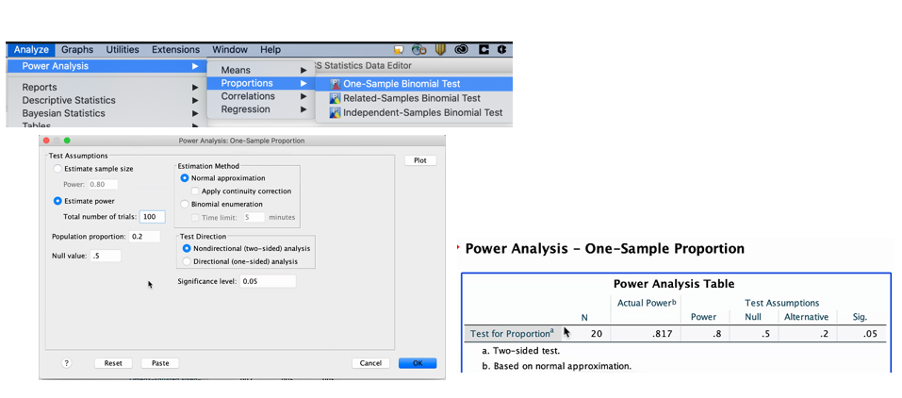The height and width of the screenshot is (398, 902).
Task: Select Normal approximation method
Action: point(185,178)
